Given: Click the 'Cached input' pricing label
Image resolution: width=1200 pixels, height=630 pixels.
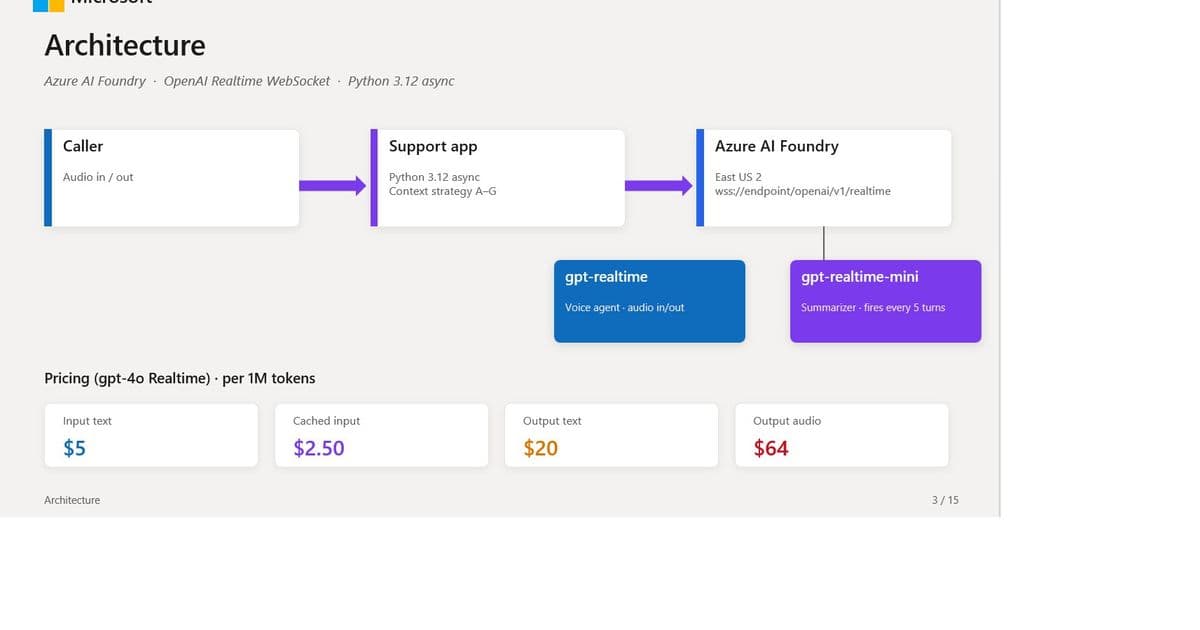Looking at the screenshot, I should (326, 421).
